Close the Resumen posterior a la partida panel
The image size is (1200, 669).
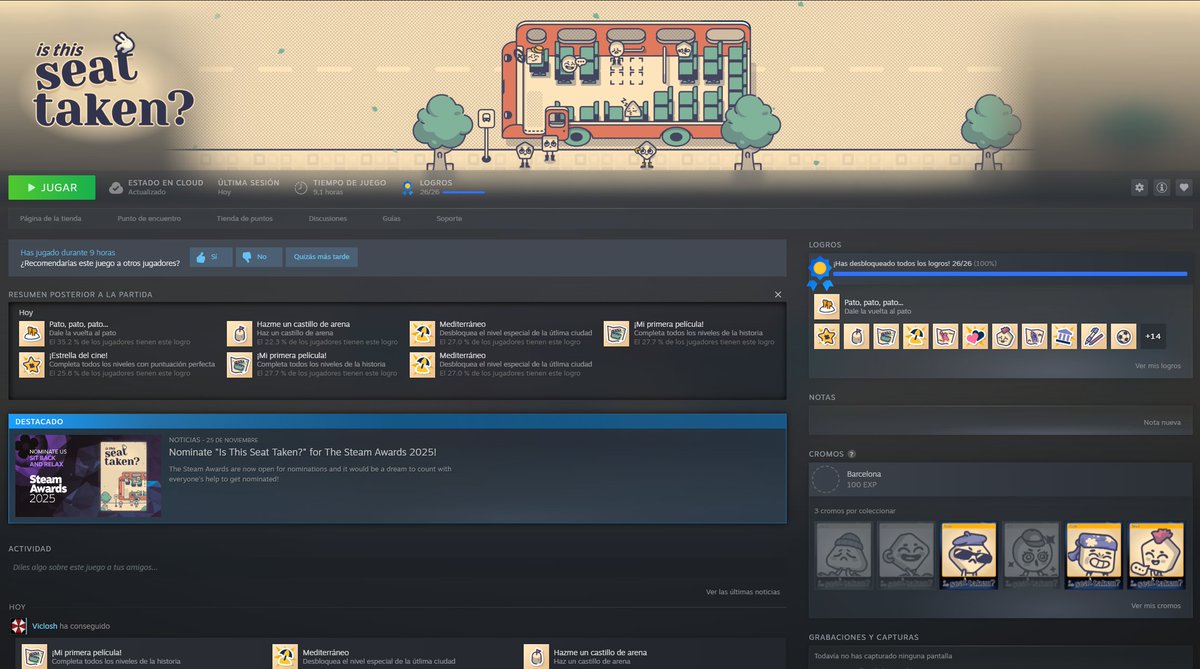point(778,294)
